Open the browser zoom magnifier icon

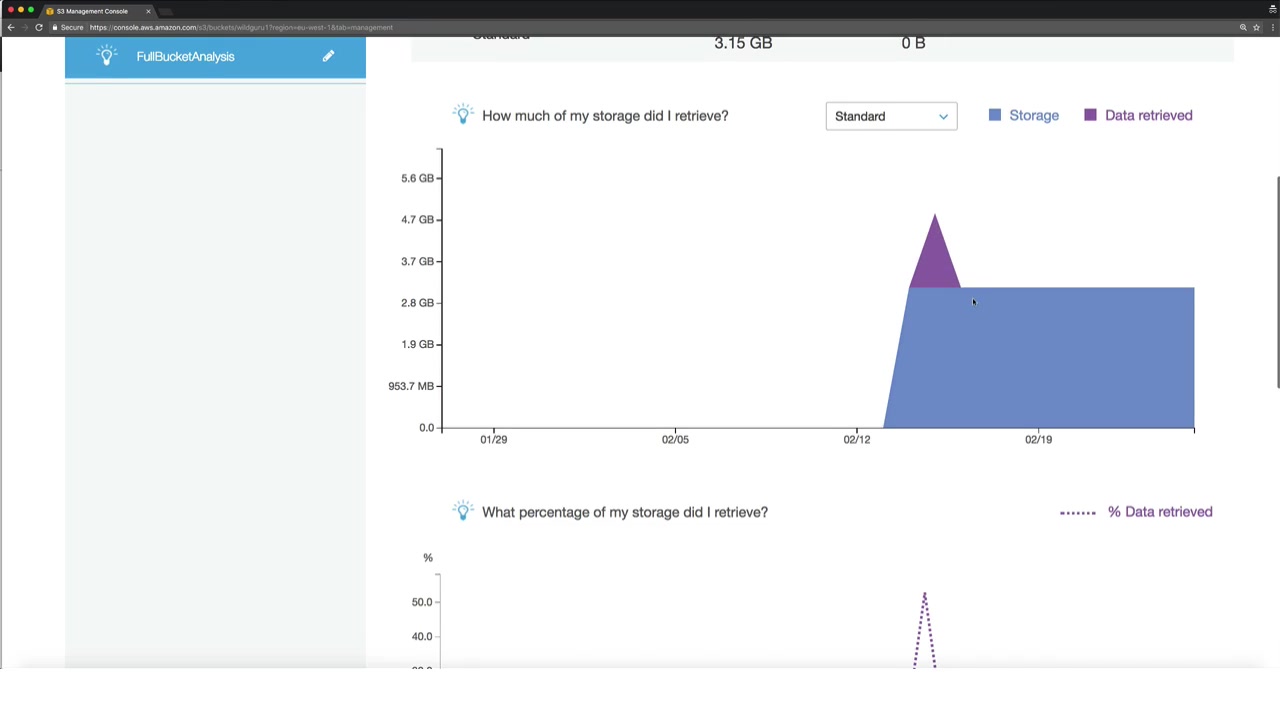(1243, 27)
